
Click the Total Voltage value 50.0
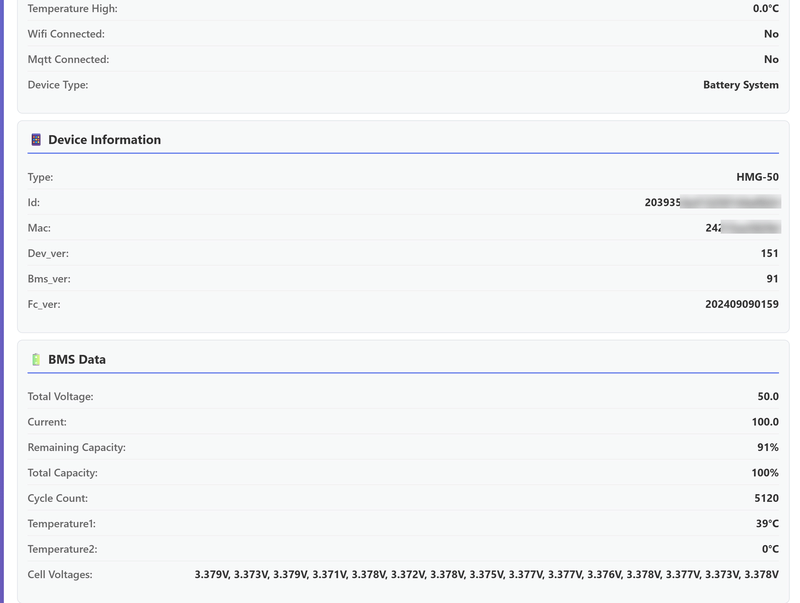tap(768, 397)
